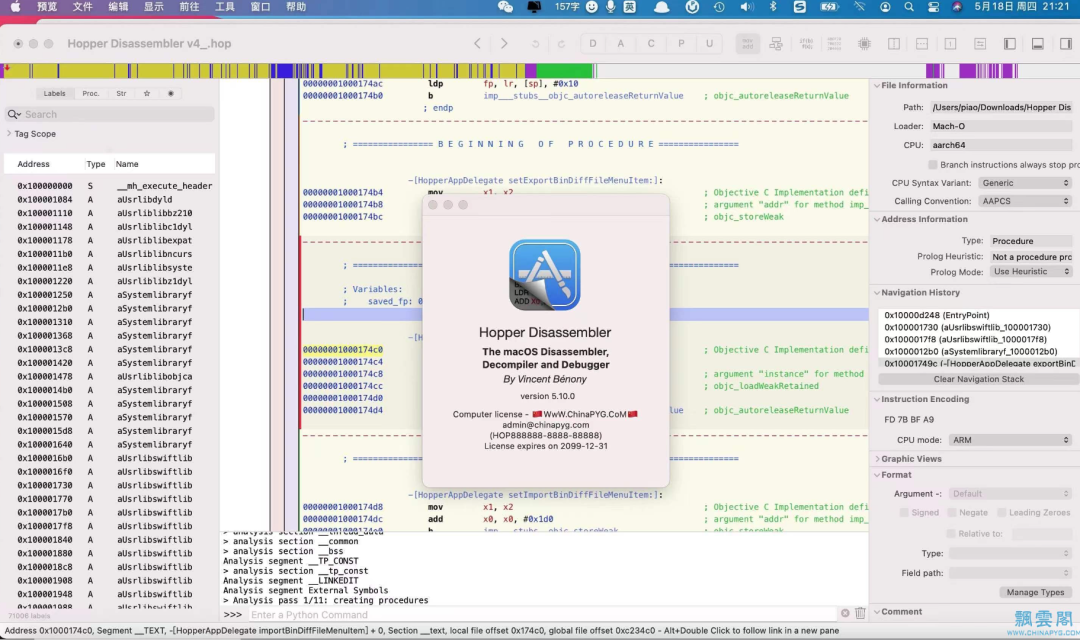Click the undo toolbar icon
The width and height of the screenshot is (1080, 643).
[535, 44]
